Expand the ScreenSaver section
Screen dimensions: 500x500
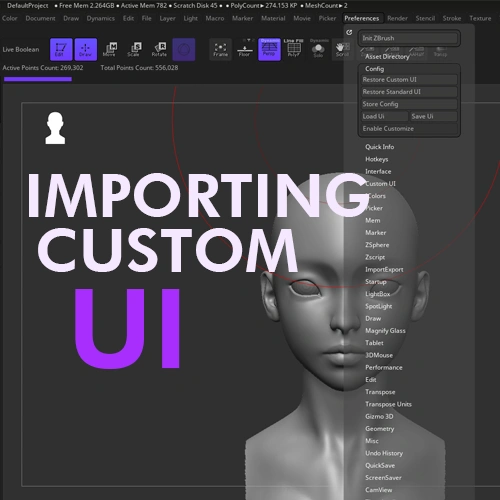coord(383,478)
